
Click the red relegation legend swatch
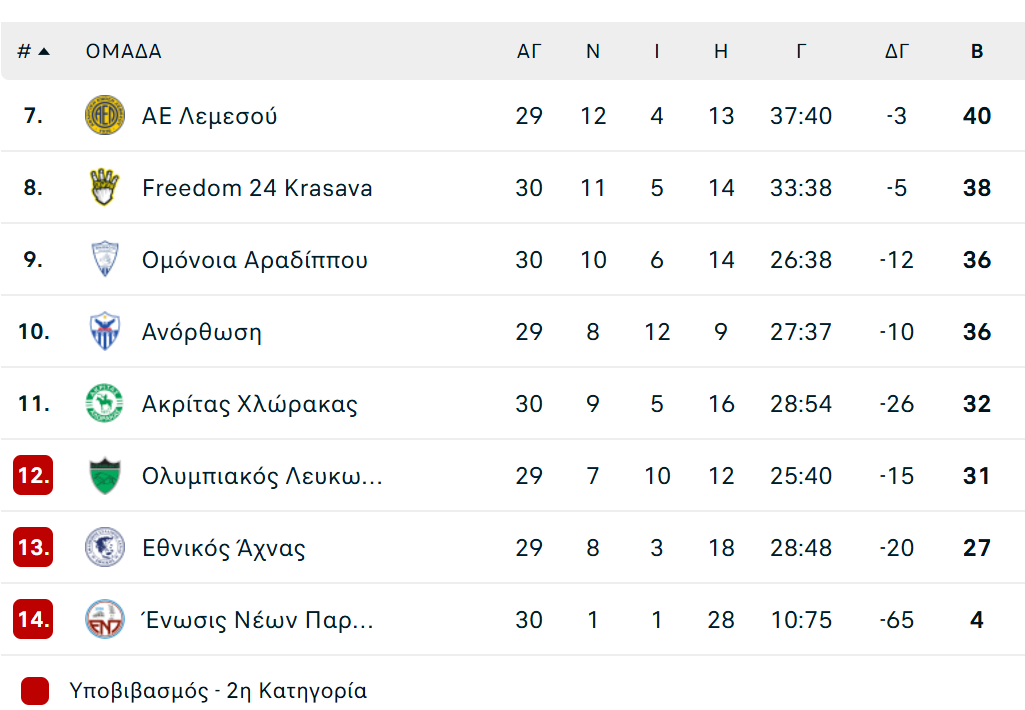tap(35, 691)
